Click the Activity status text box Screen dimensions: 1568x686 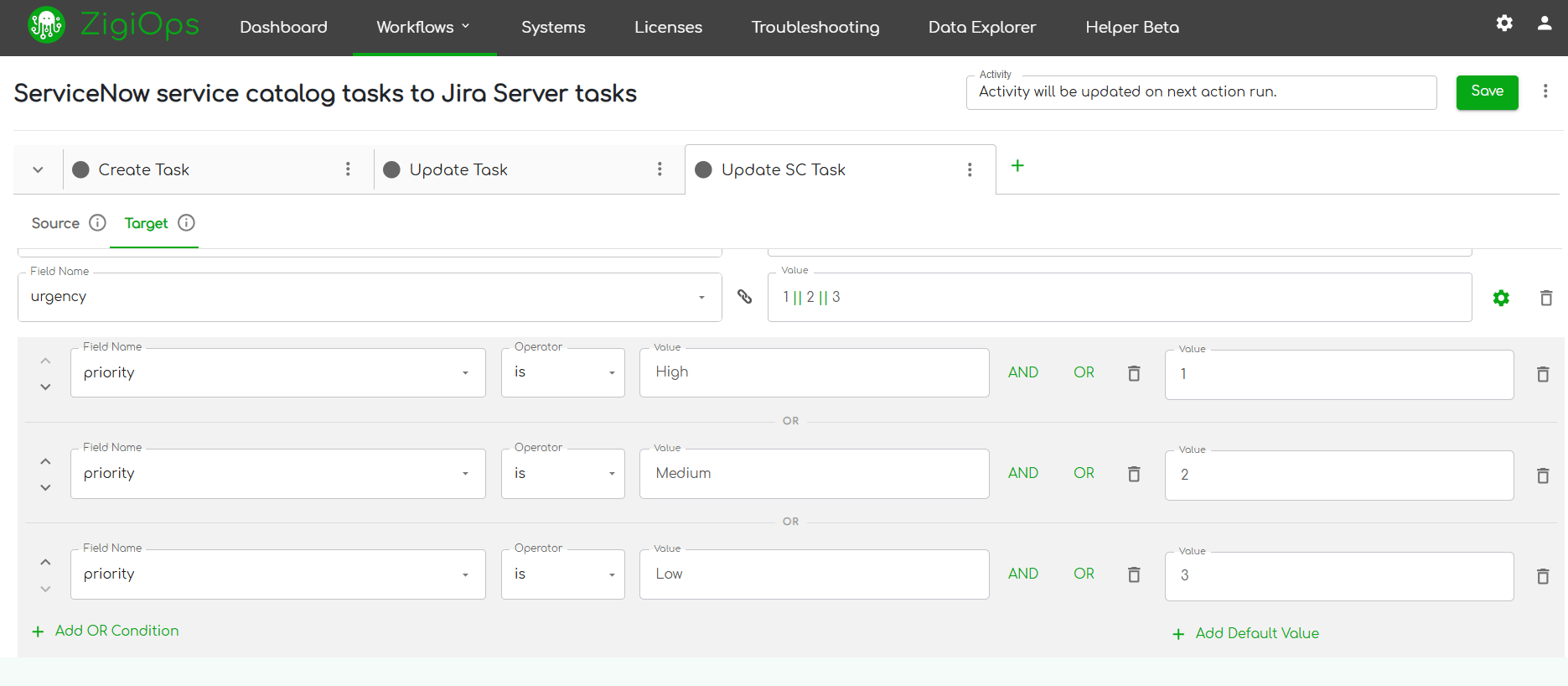click(x=1202, y=92)
